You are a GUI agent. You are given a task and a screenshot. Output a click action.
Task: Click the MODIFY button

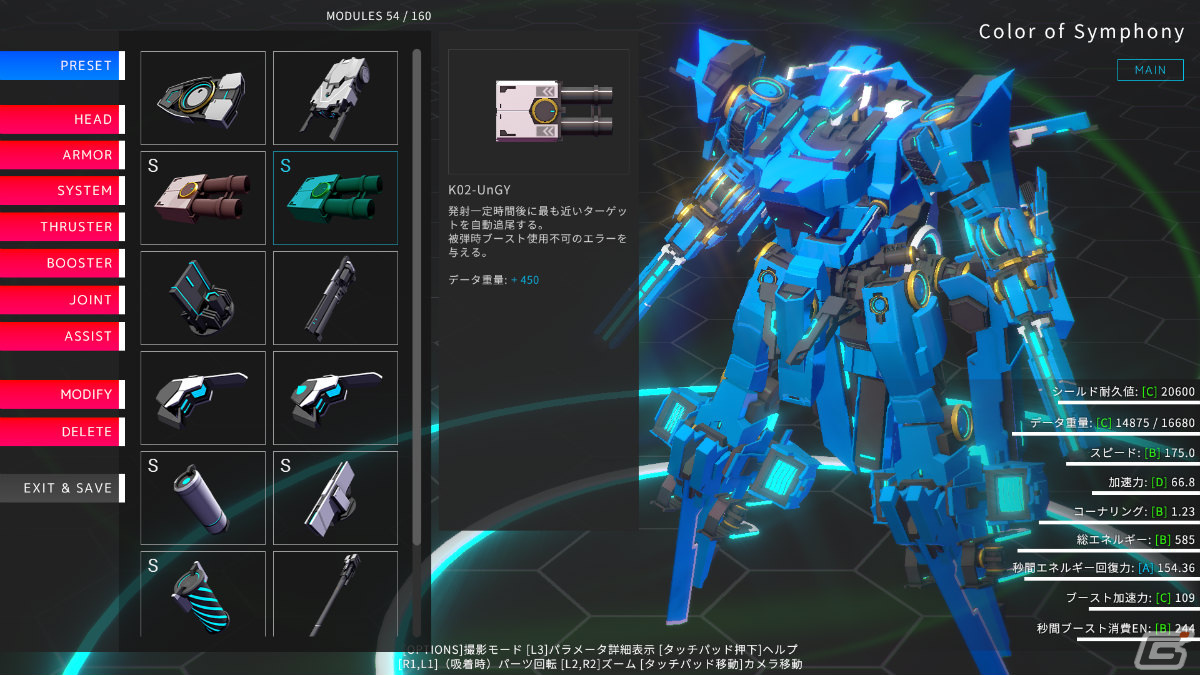62,394
